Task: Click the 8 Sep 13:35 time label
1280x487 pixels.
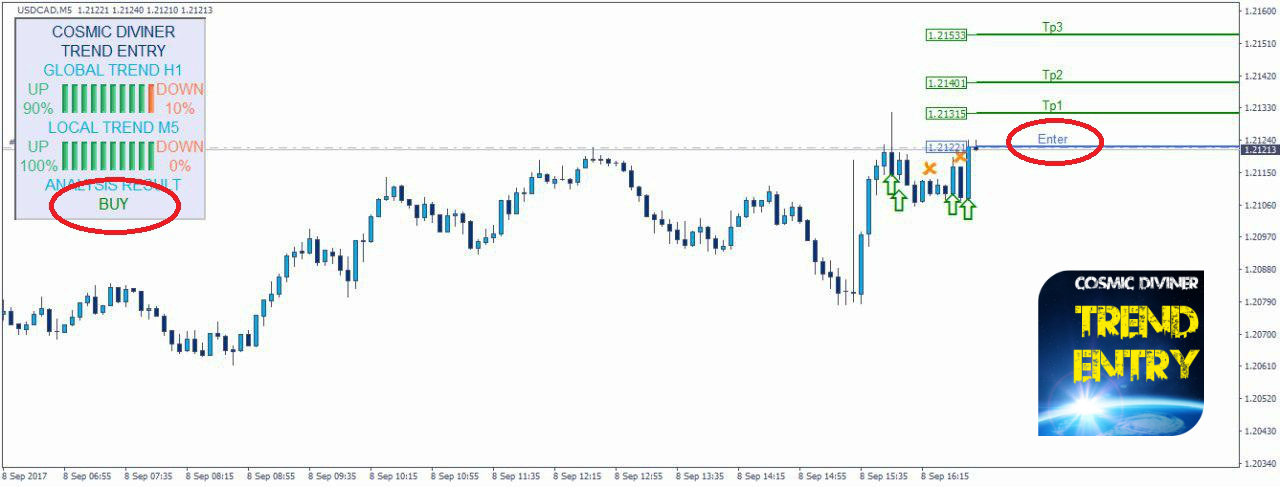Action: pyautogui.click(x=701, y=477)
